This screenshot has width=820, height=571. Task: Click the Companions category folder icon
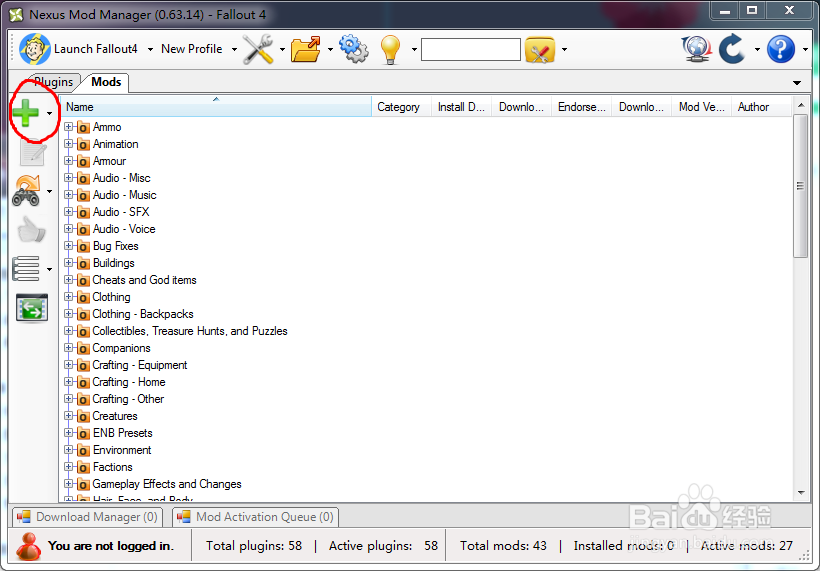[x=83, y=348]
